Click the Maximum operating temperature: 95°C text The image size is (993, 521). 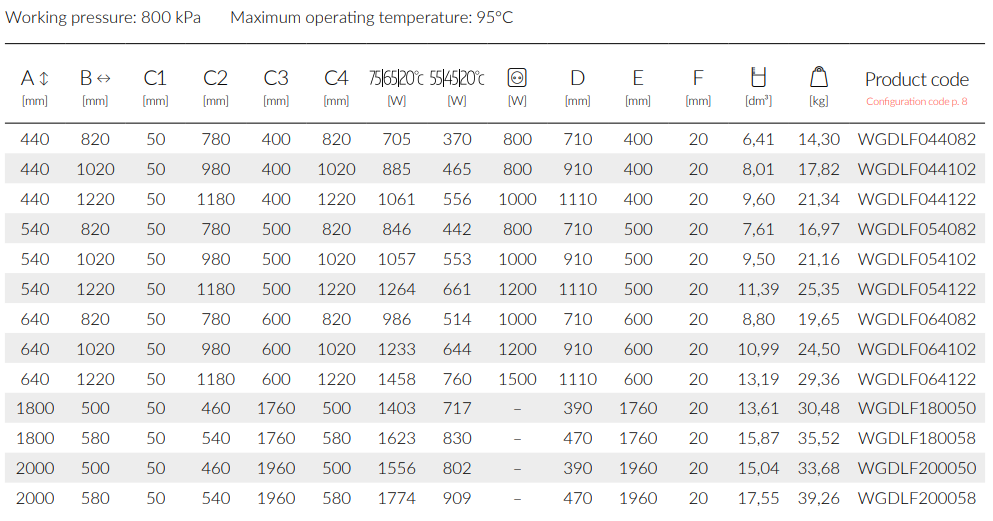point(372,17)
